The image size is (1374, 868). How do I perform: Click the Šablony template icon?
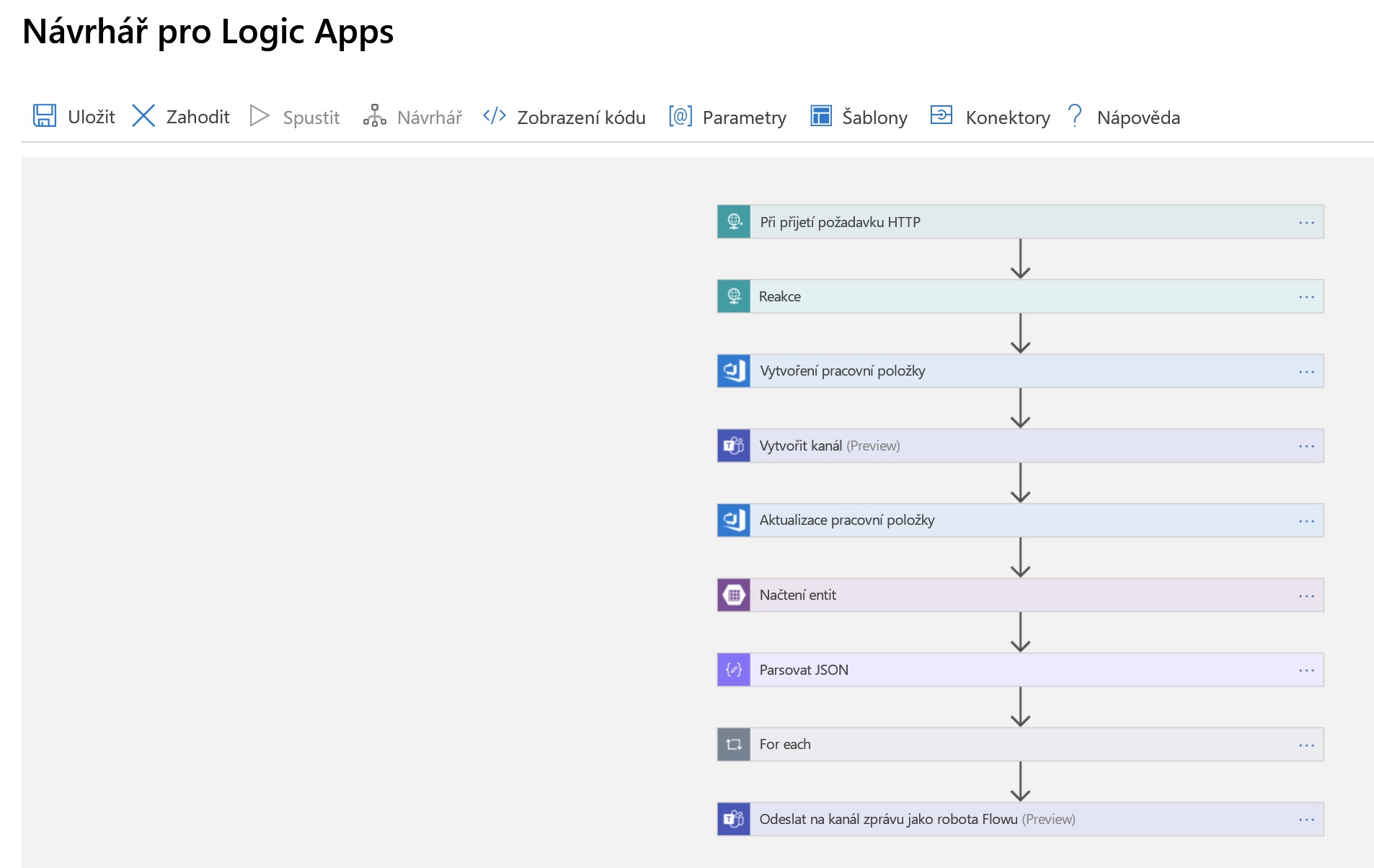click(x=821, y=115)
